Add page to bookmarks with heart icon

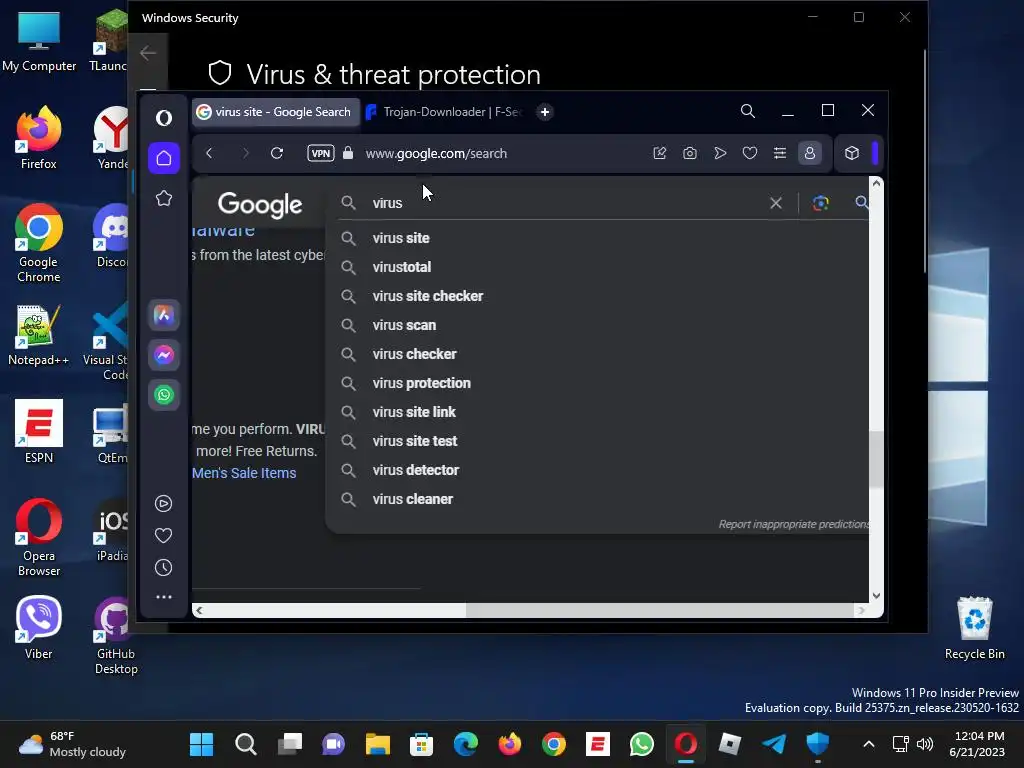click(750, 153)
